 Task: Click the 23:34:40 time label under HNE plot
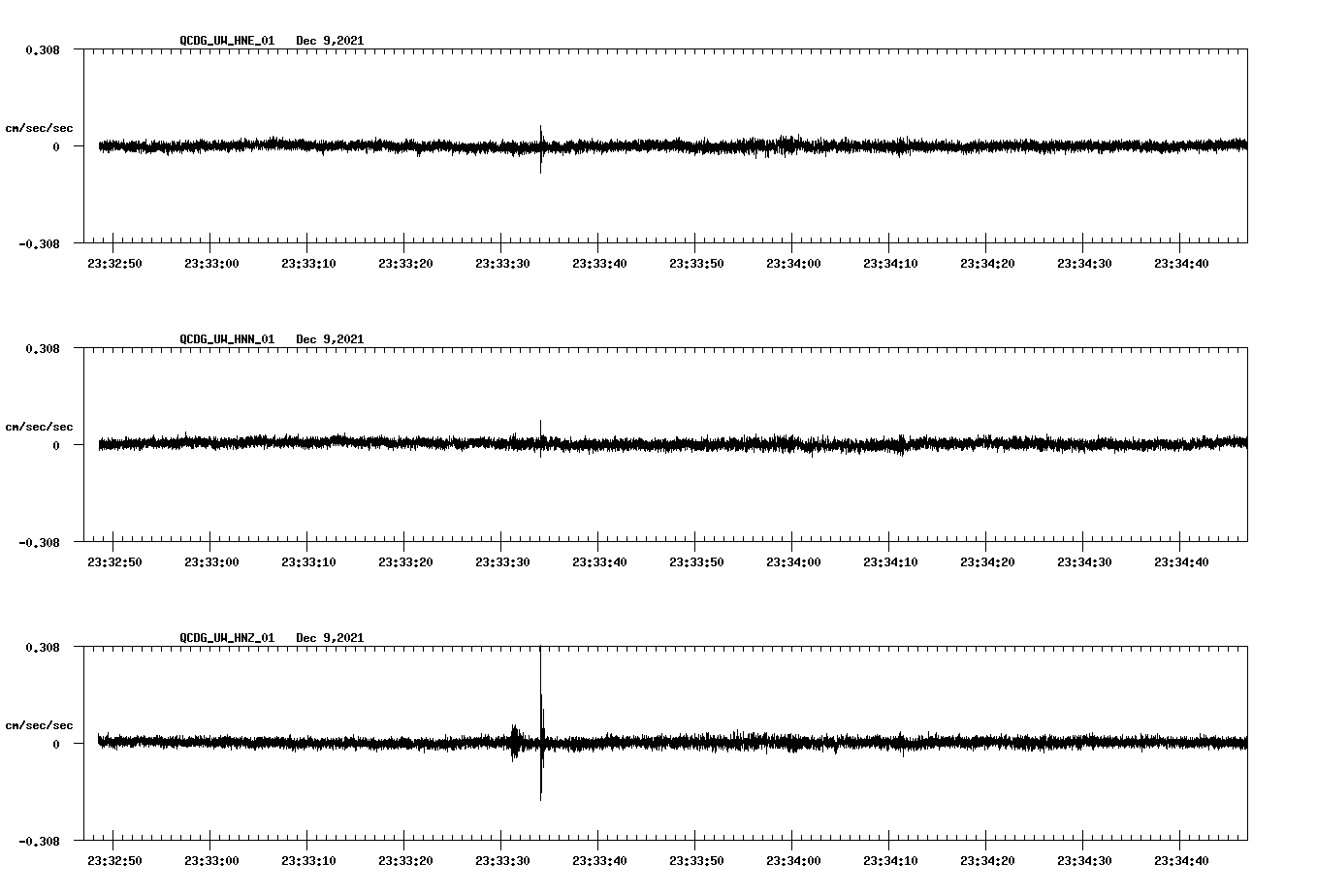coord(1181,264)
